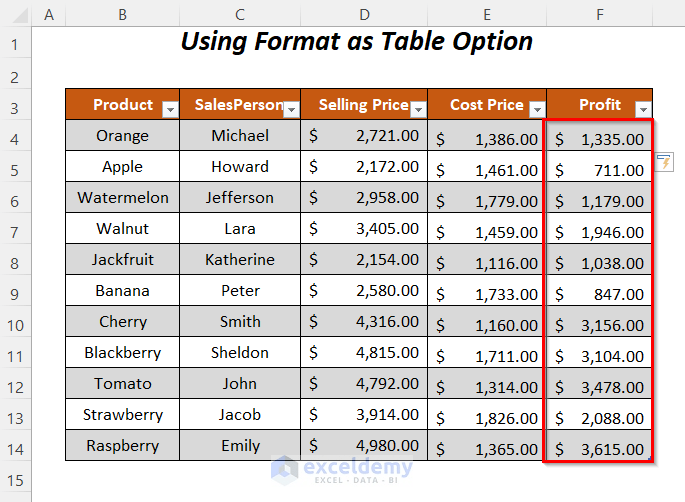
Task: Select the 'Howard' salesperson cell
Action: [240, 166]
